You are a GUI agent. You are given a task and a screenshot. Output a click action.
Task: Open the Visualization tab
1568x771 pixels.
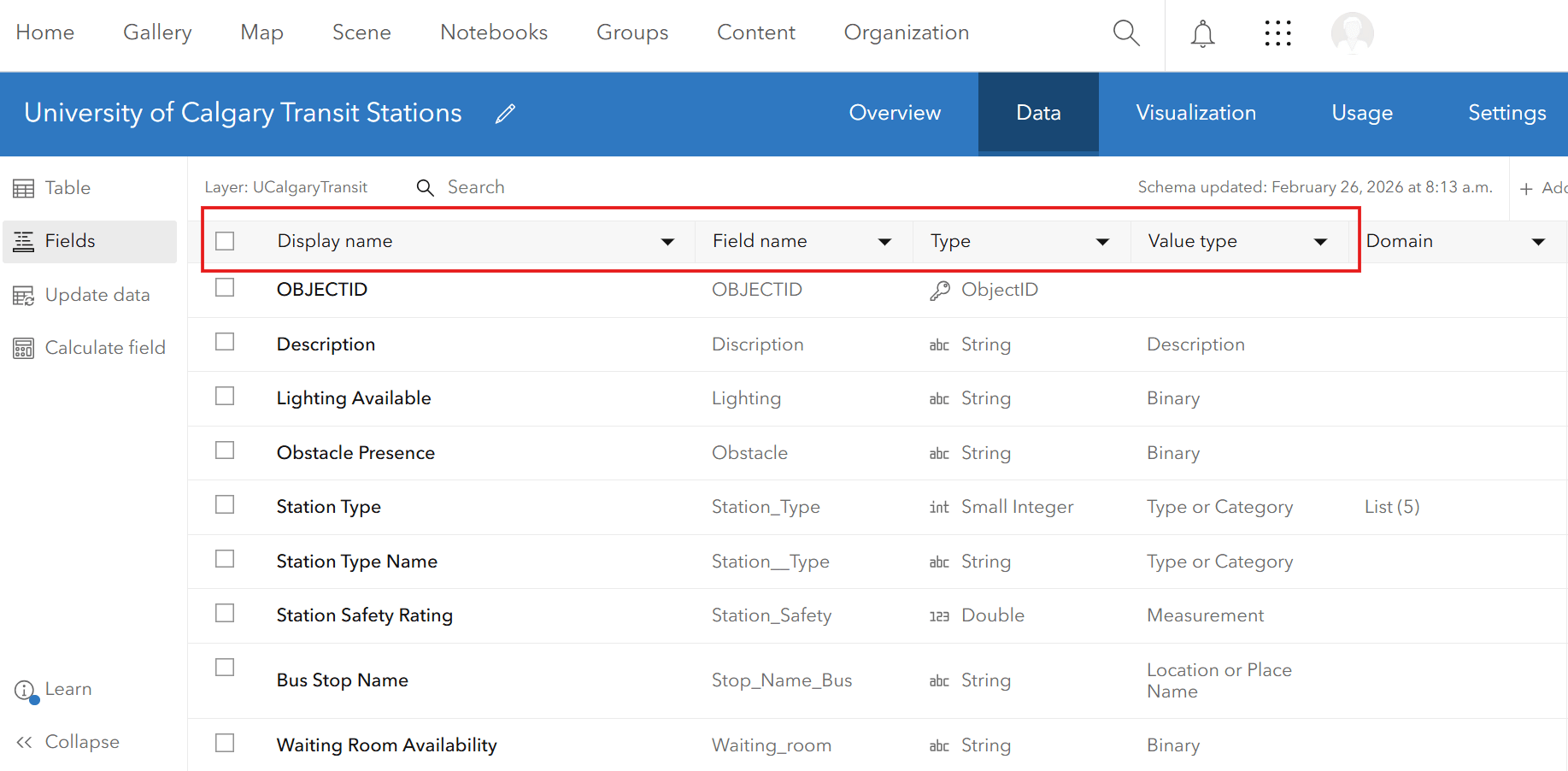click(1195, 113)
